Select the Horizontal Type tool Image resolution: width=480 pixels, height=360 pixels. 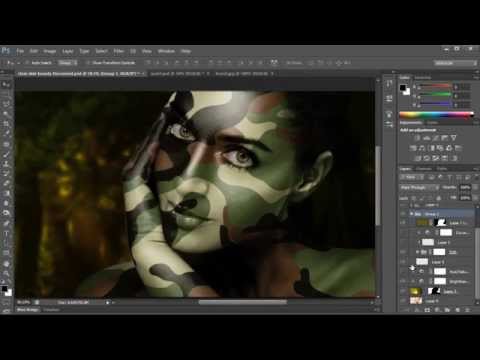click(6, 233)
